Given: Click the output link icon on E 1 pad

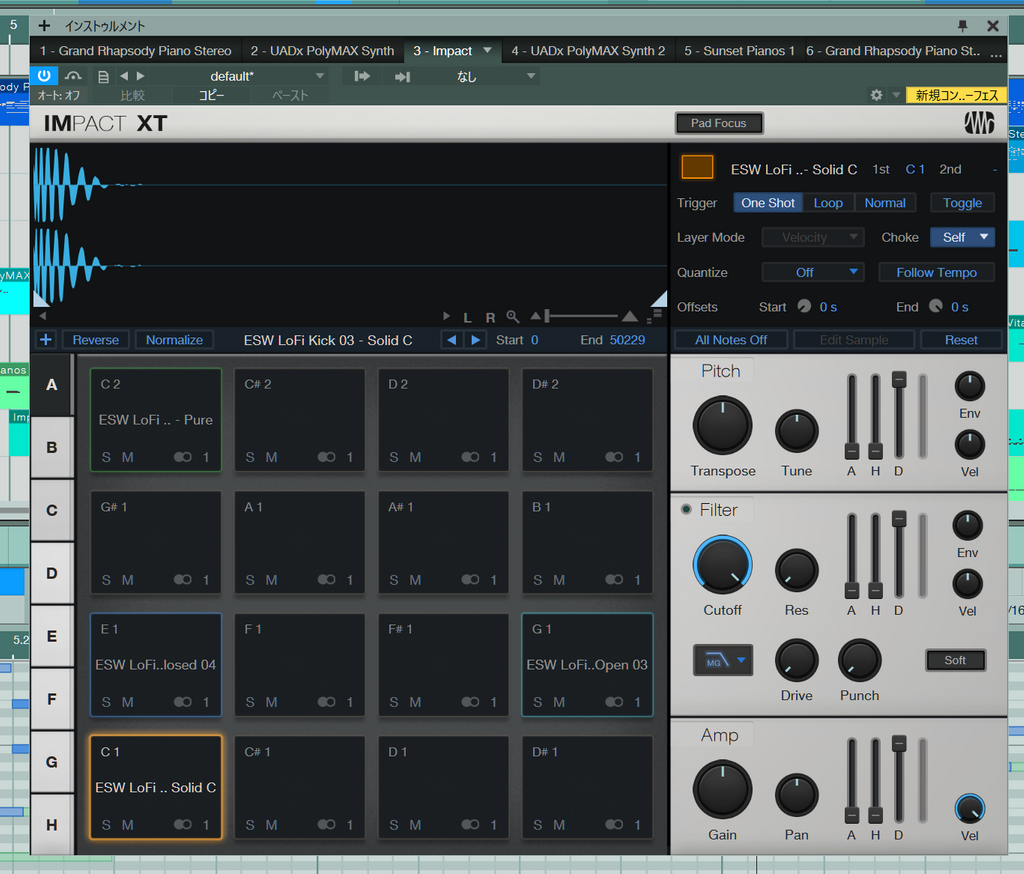Looking at the screenshot, I should [182, 702].
